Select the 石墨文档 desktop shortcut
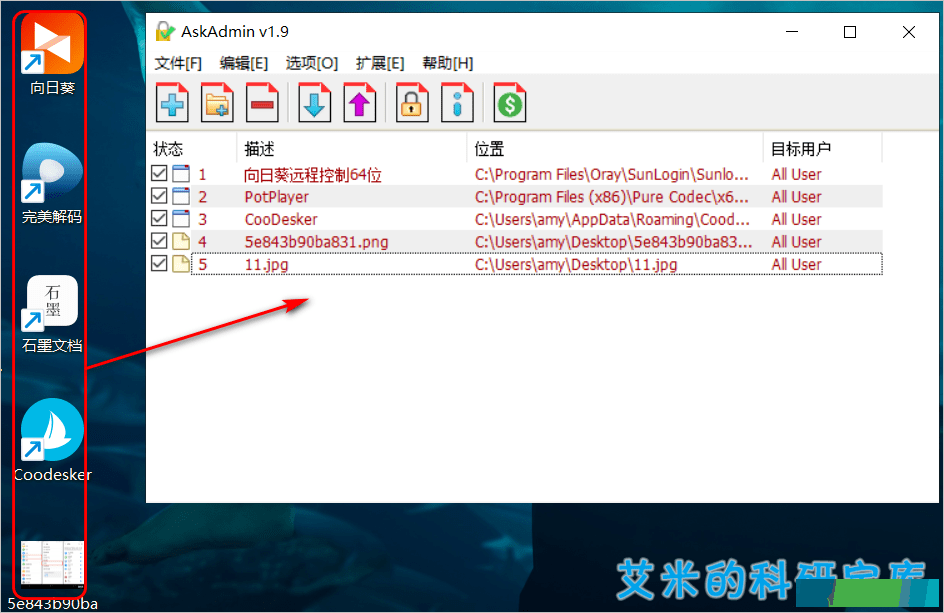This screenshot has height=613, width=944. coord(52,314)
